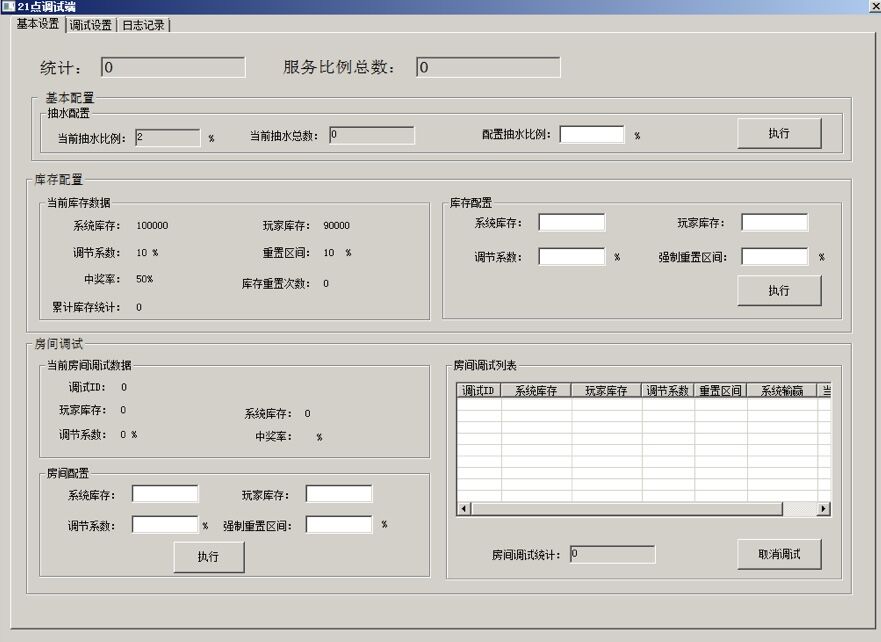
Task: Click the 房间调试统计 value field
Action: click(612, 554)
